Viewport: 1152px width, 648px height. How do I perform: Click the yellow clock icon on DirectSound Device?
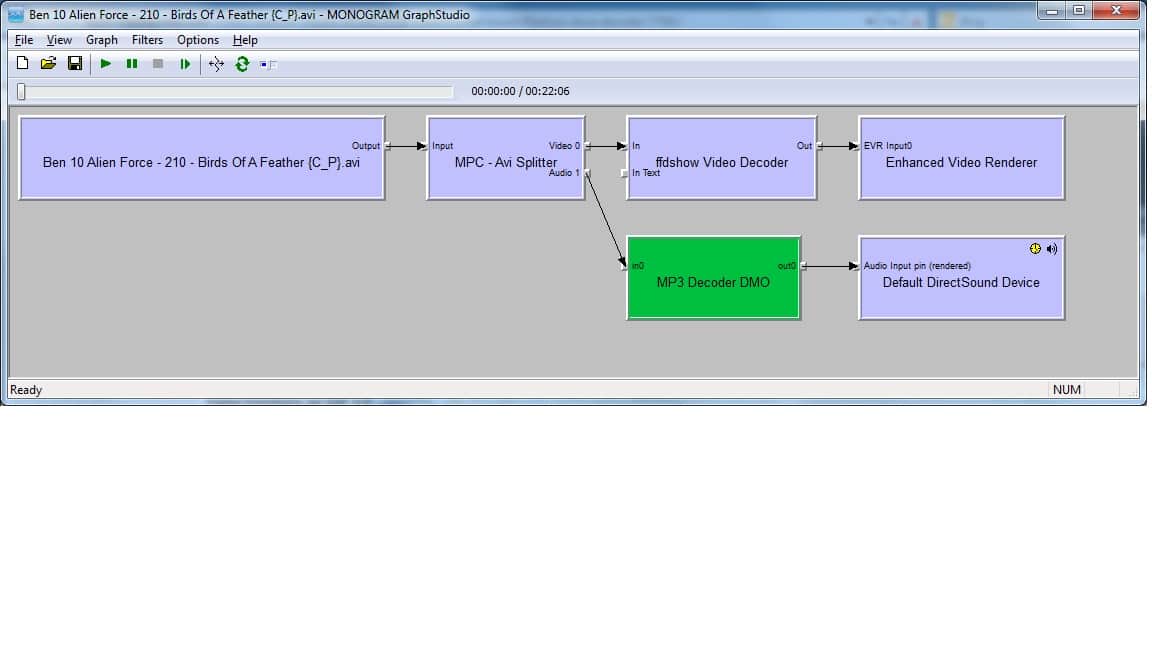click(x=1035, y=249)
